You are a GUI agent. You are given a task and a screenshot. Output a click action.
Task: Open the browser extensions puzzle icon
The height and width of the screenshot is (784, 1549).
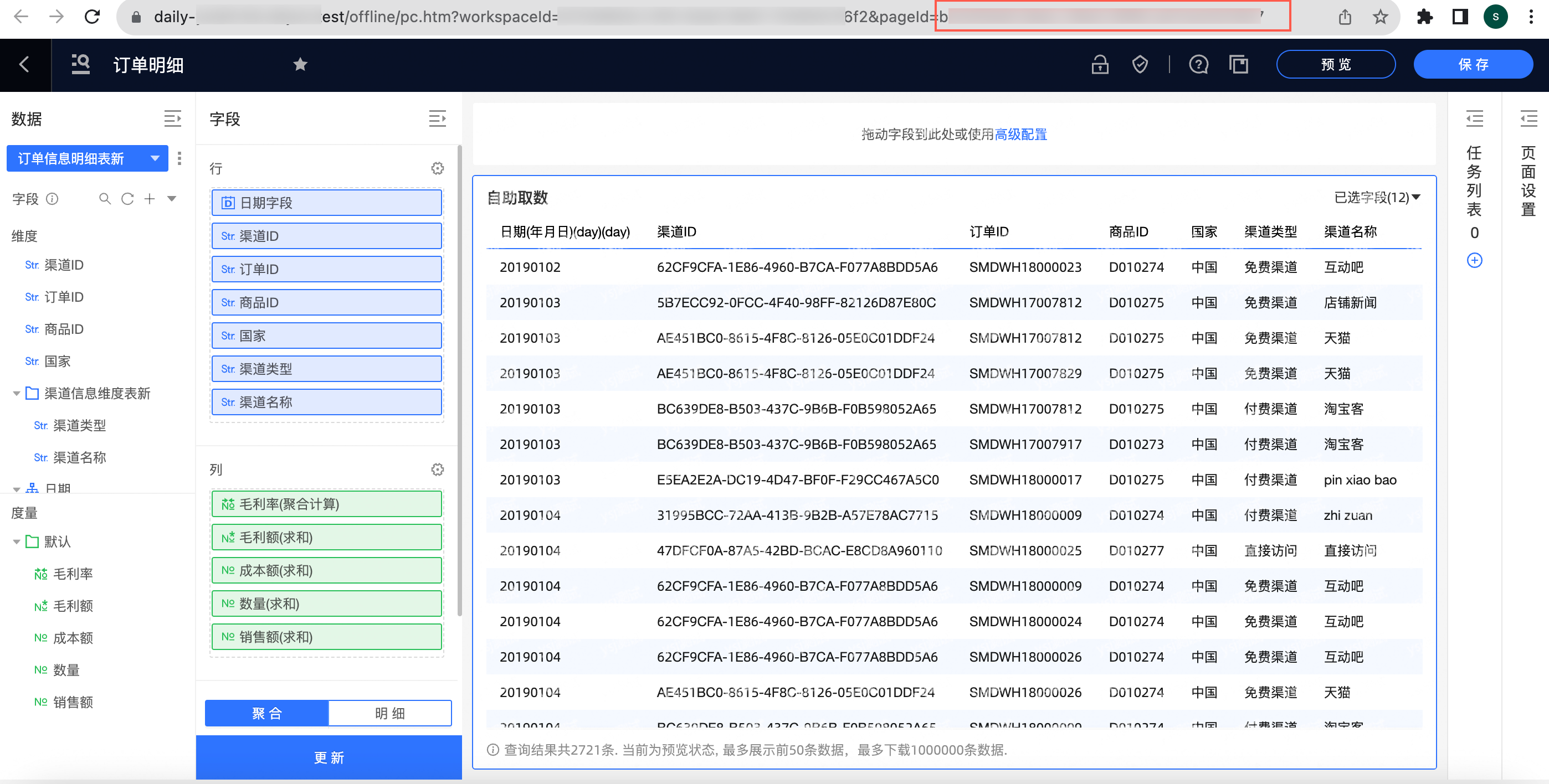[x=1424, y=17]
